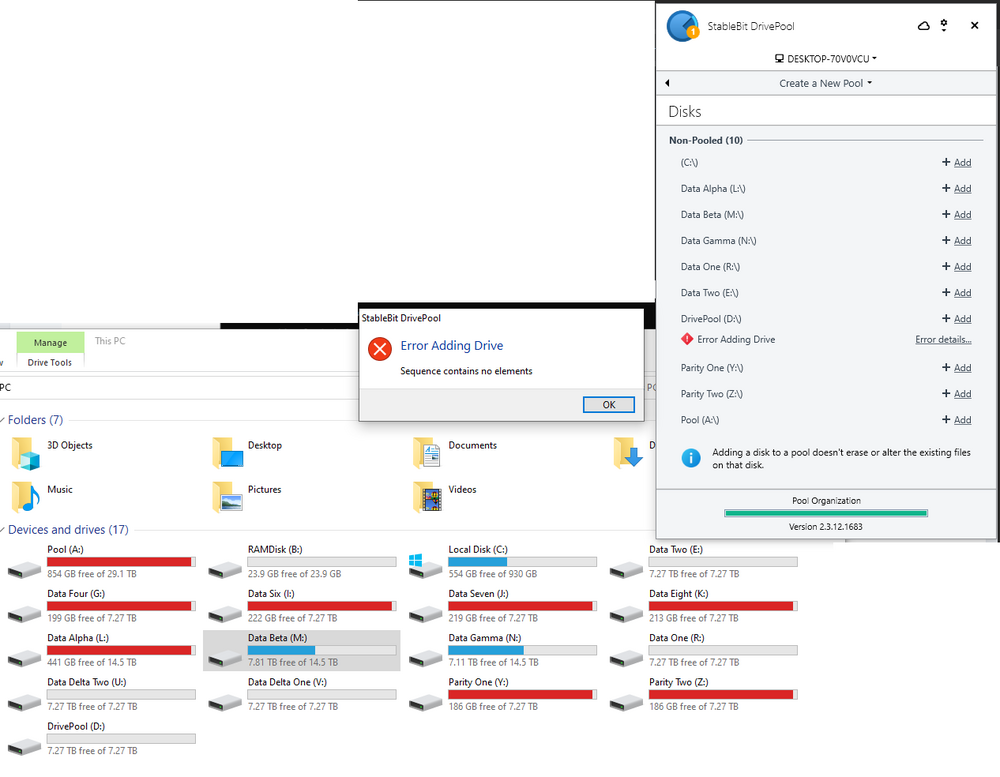Add the (C:\) disk to the pool
This screenshot has height=777, width=1000.
pos(957,163)
